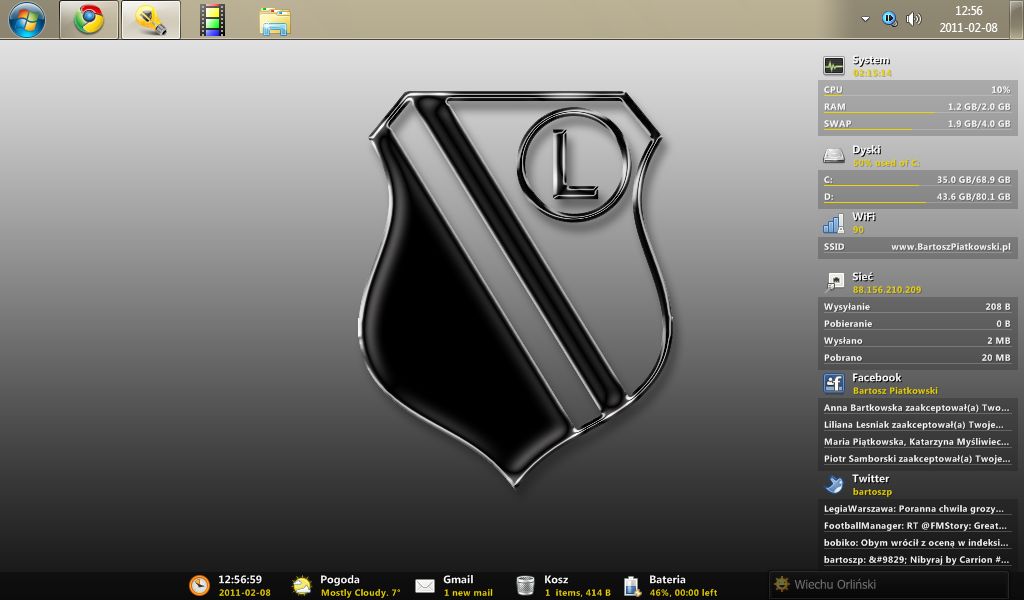Open Anna Bartkowska Facebook notification
Image resolution: width=1024 pixels, height=600 pixels.
(917, 407)
